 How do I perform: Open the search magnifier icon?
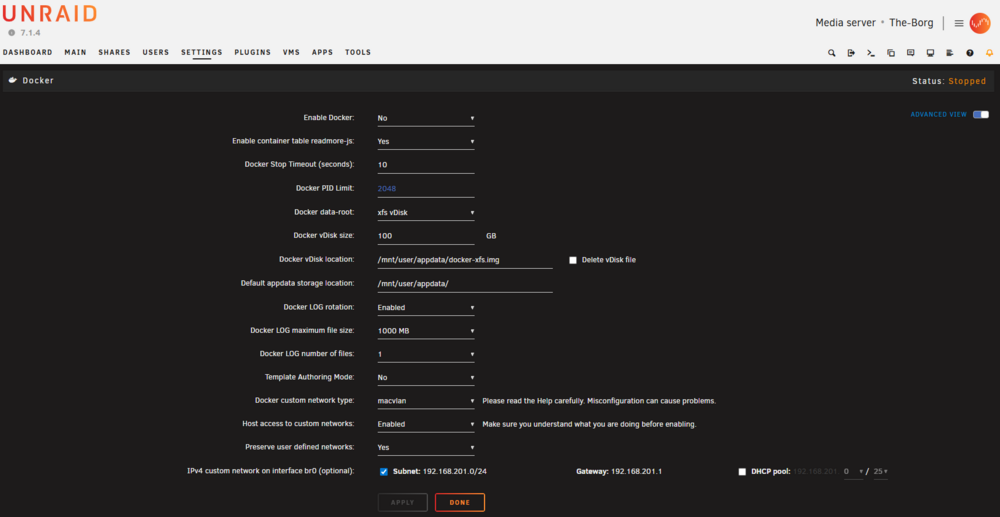(x=832, y=53)
